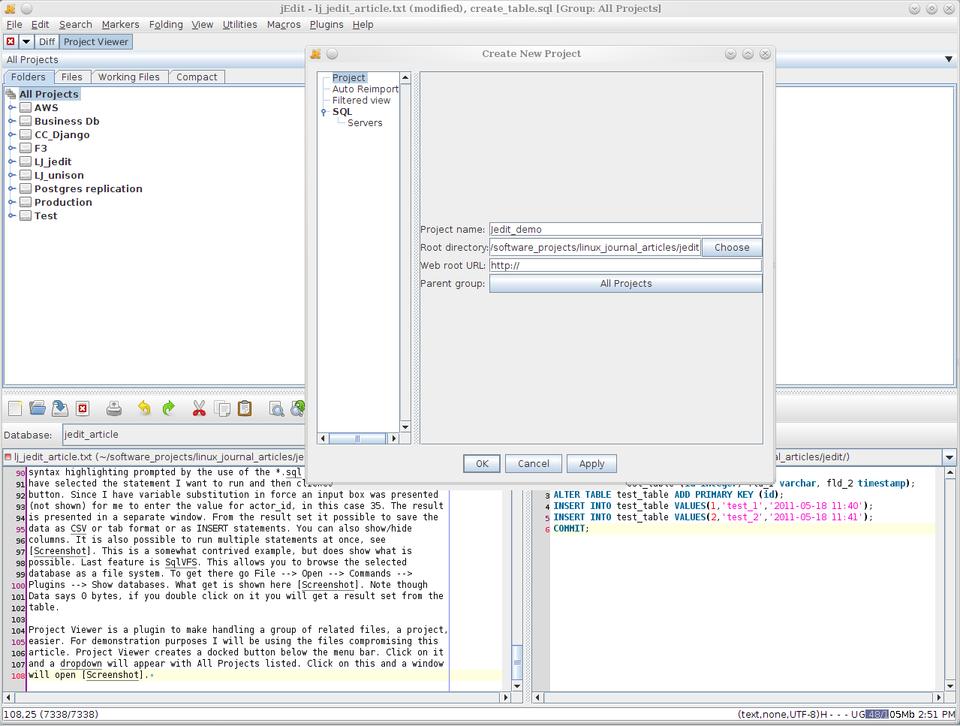
Task: Click the Paste clipboard icon
Action: [x=245, y=408]
